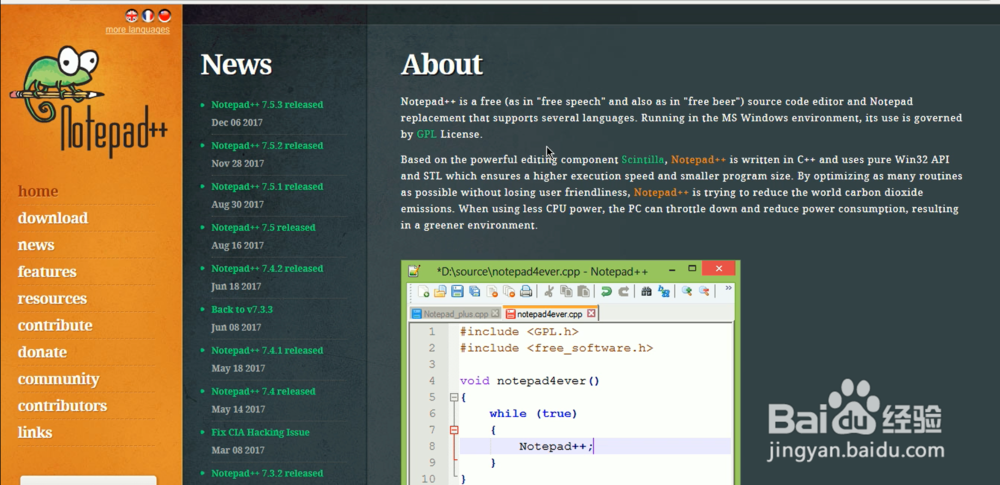Follow the GPL license link
Image resolution: width=1000 pixels, height=485 pixels.
pos(426,134)
